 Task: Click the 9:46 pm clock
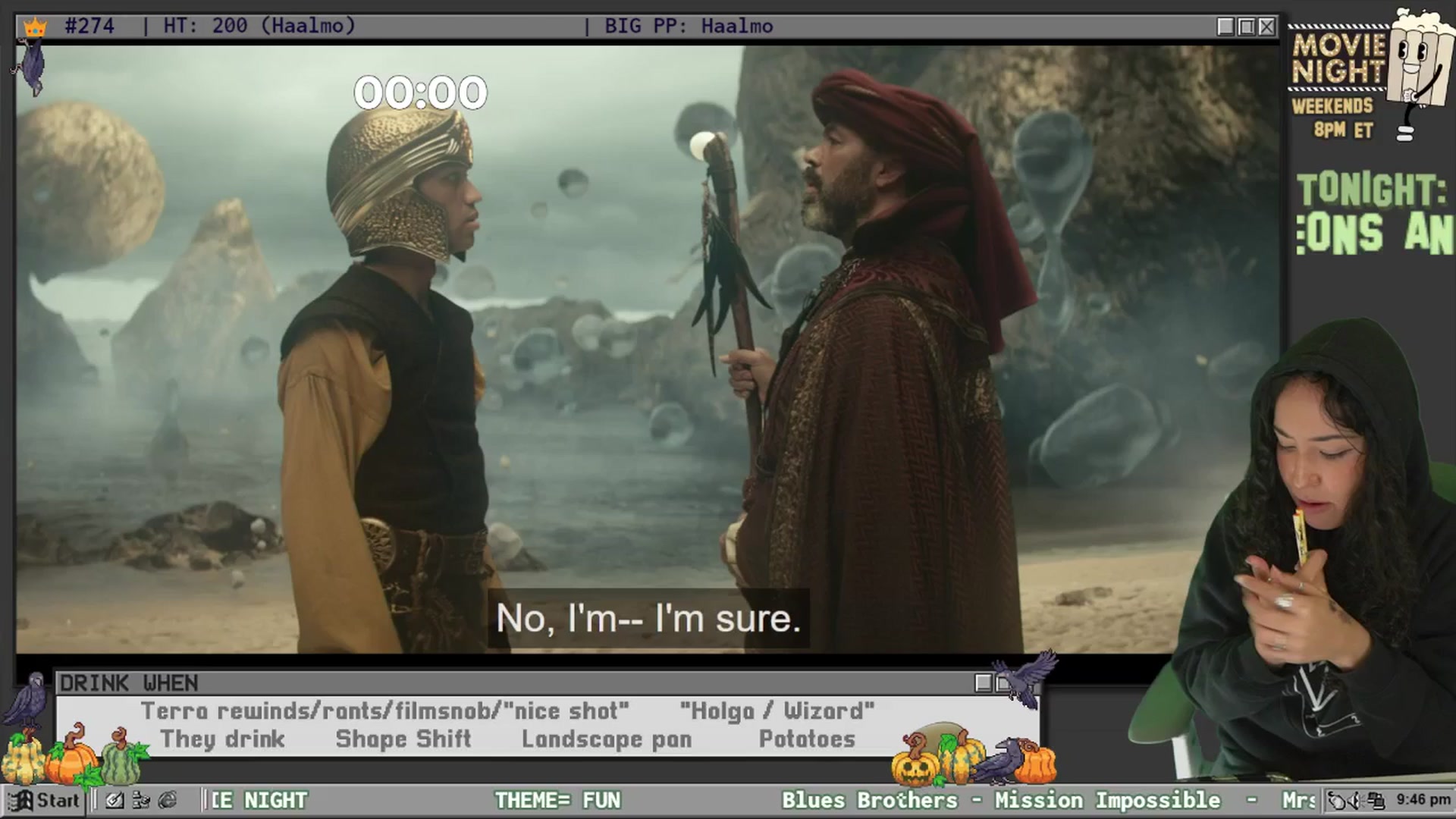1423,799
